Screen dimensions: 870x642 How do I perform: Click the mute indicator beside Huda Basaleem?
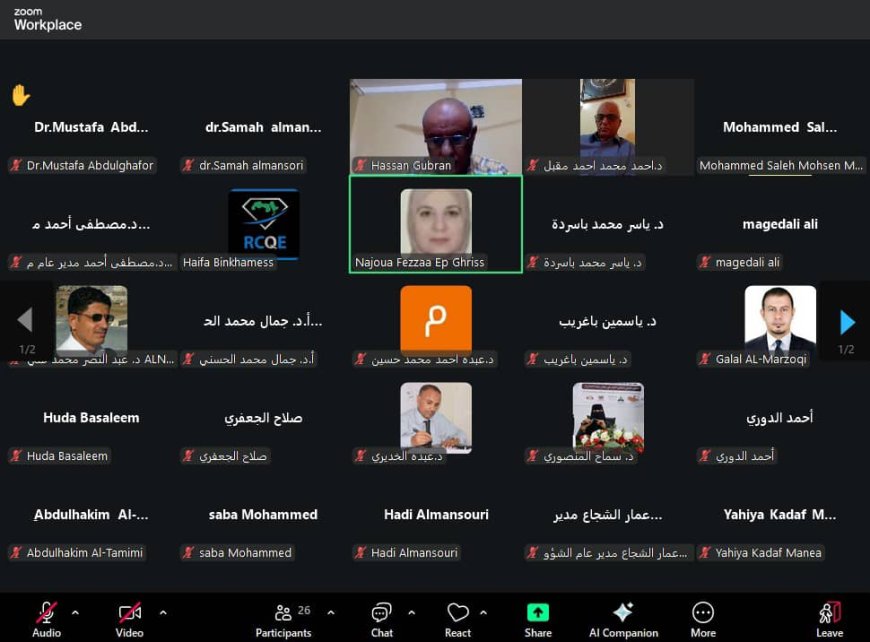pos(18,455)
